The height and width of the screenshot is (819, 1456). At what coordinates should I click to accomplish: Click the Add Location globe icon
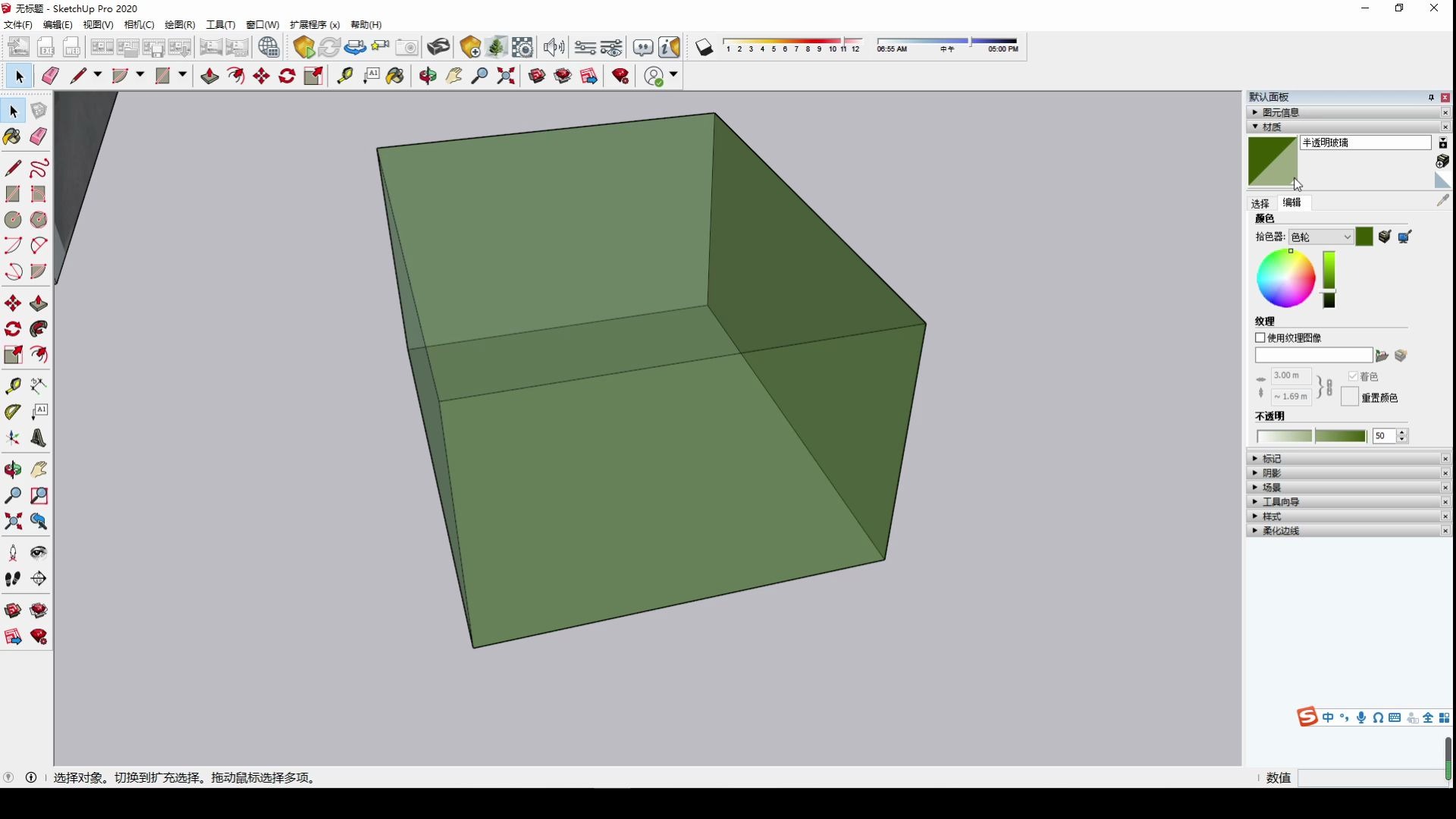click(x=268, y=47)
